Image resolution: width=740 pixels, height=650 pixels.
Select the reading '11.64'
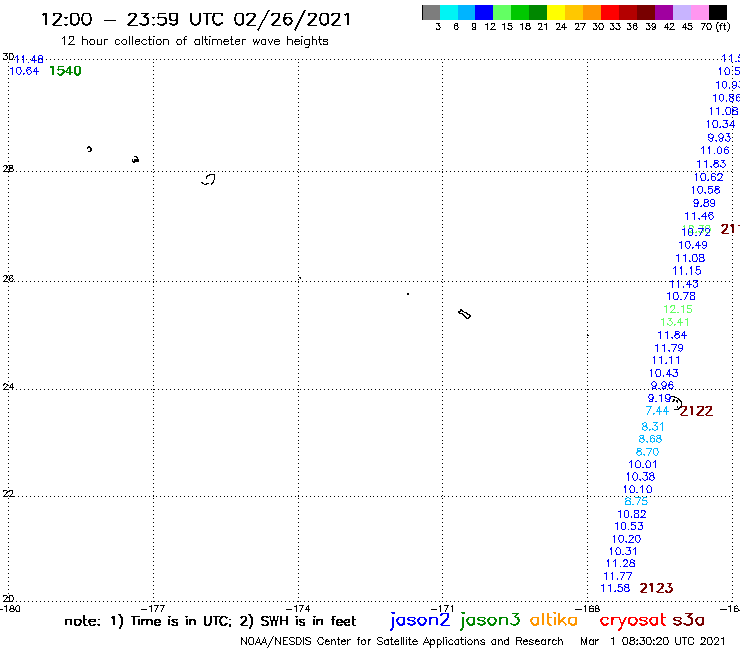click(672, 336)
